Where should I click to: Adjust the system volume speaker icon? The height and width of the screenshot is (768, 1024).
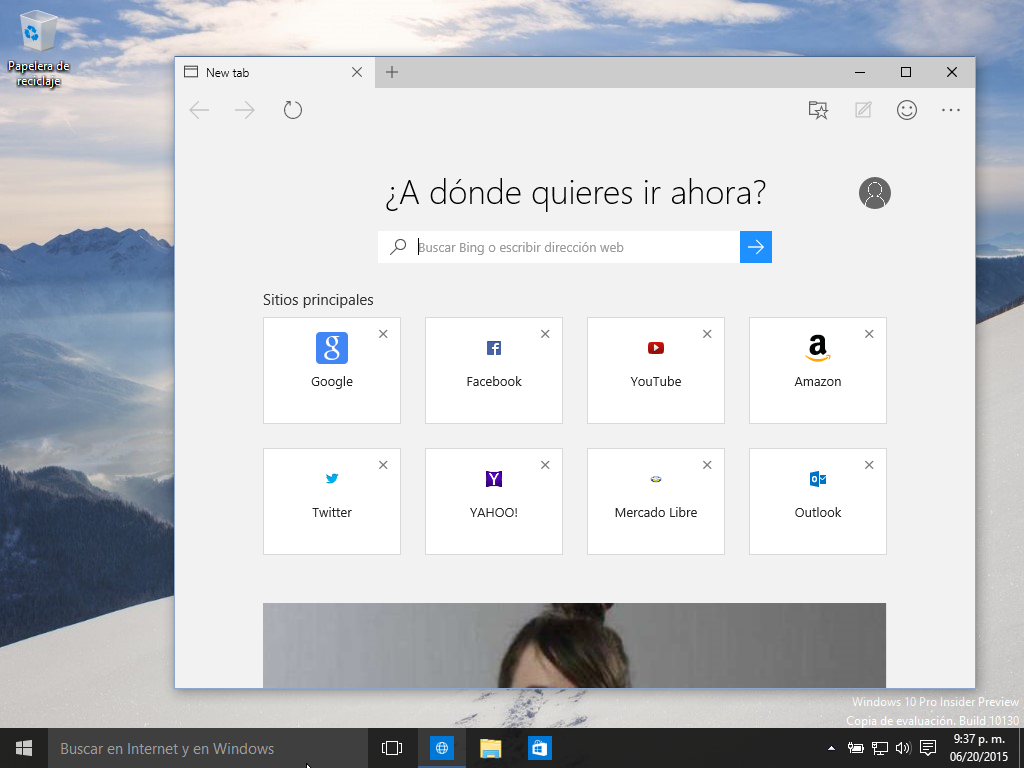pos(903,748)
